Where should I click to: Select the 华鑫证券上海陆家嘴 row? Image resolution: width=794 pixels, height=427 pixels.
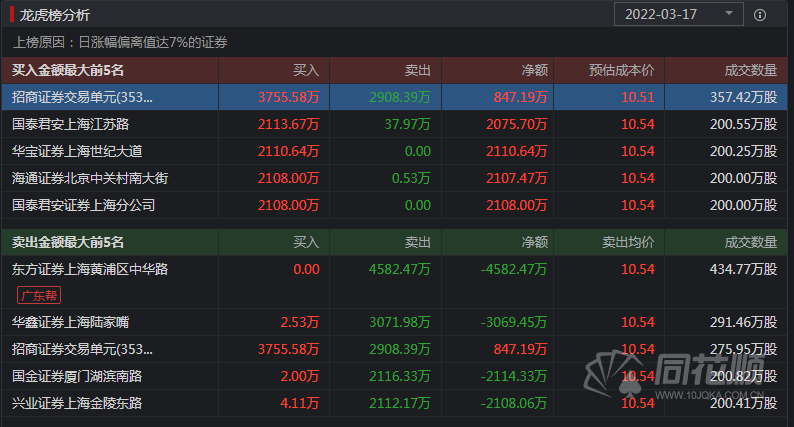pos(394,322)
